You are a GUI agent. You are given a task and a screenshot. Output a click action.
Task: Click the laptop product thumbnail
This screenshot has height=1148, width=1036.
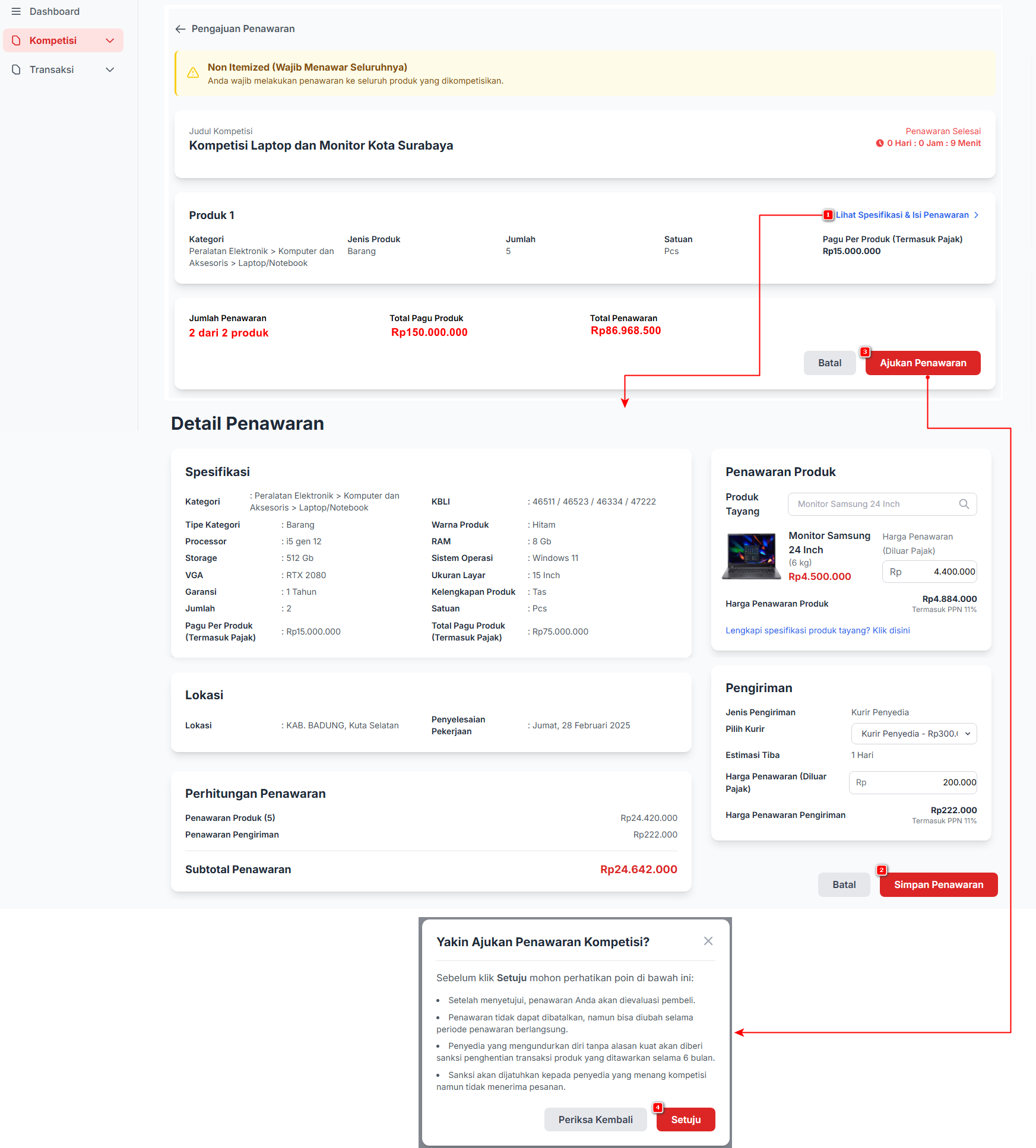click(x=751, y=556)
